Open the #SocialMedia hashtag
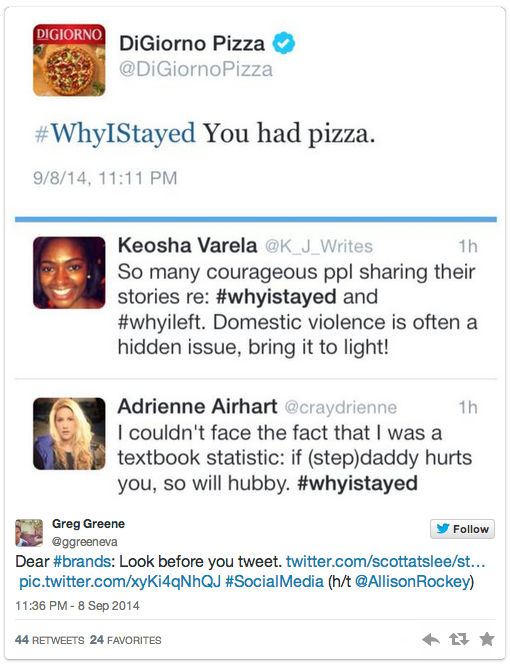Viewport: 510px width, 665px height. tap(274, 581)
